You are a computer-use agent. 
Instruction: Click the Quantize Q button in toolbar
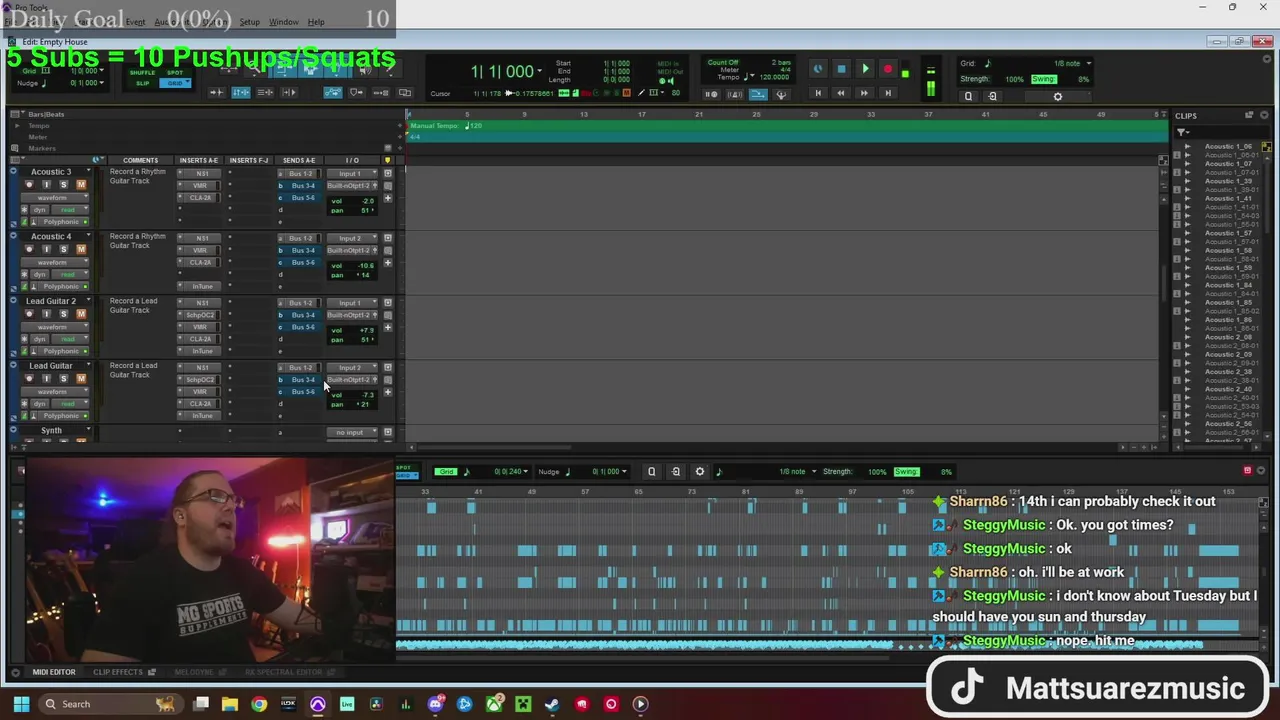(x=968, y=97)
